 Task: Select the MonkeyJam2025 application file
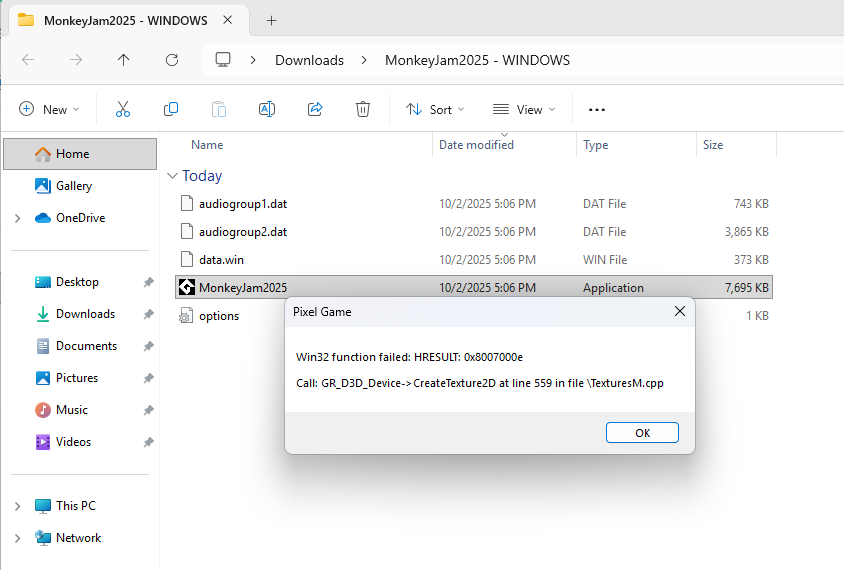(x=474, y=287)
